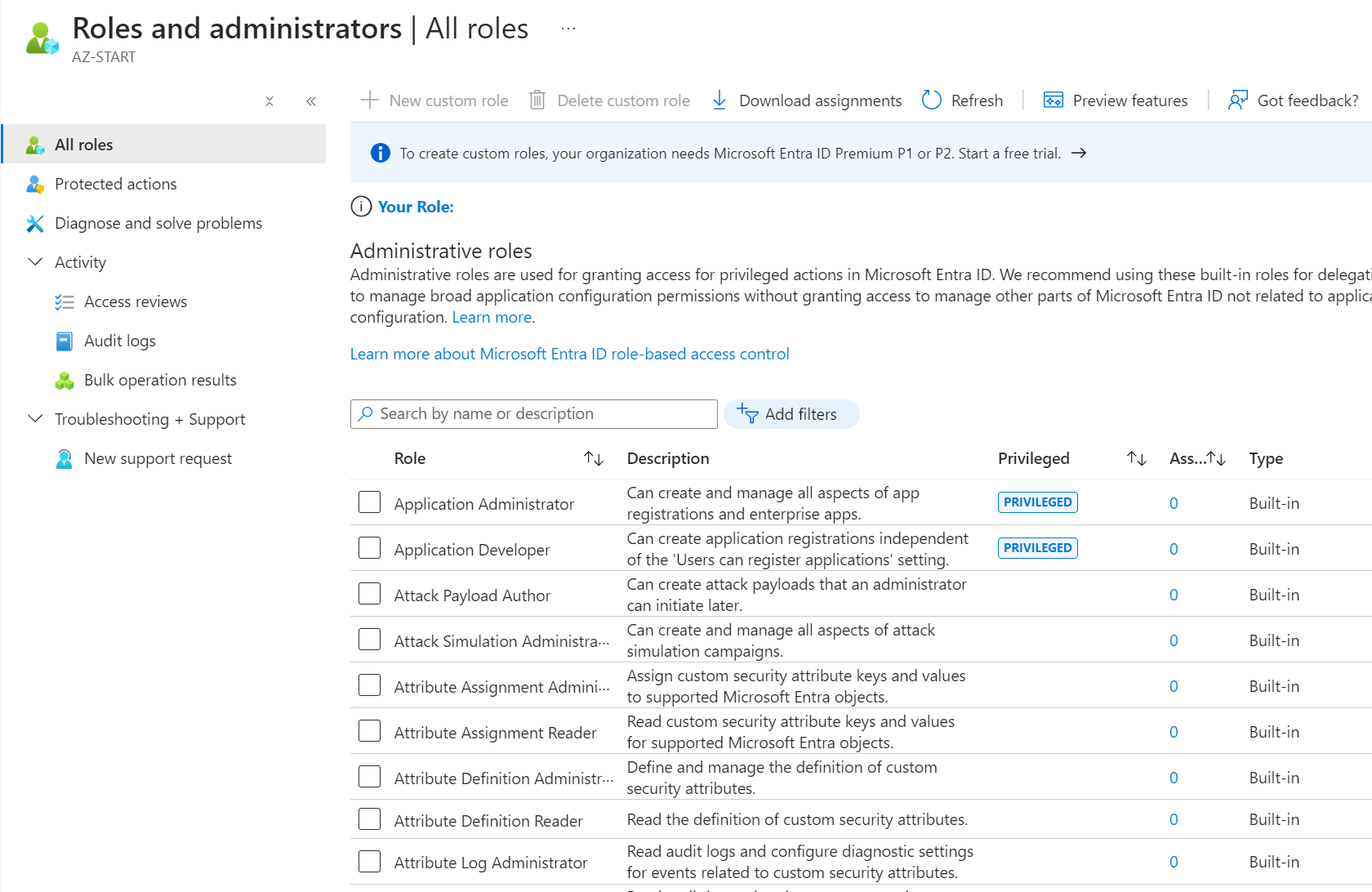The width and height of the screenshot is (1372, 892).
Task: Click the New support request icon
Action: pos(65,458)
